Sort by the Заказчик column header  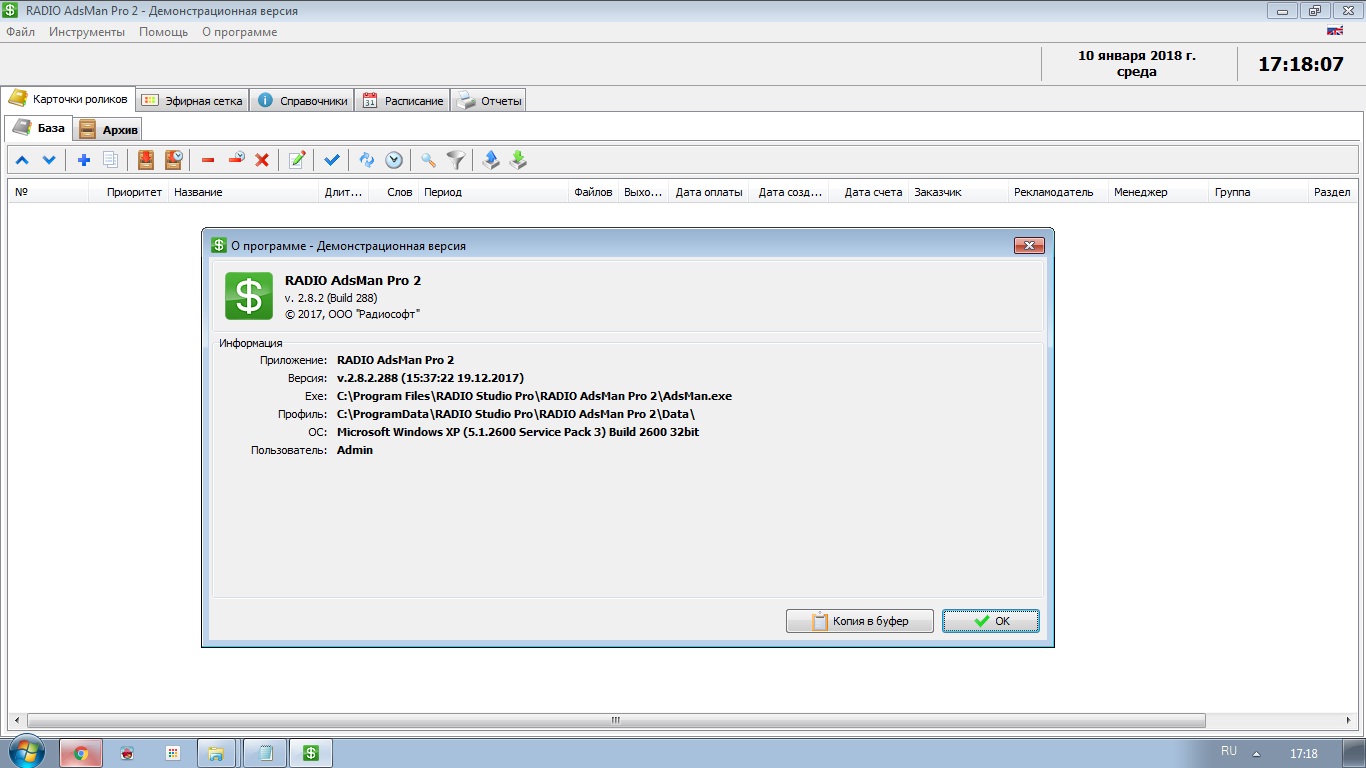tap(958, 192)
